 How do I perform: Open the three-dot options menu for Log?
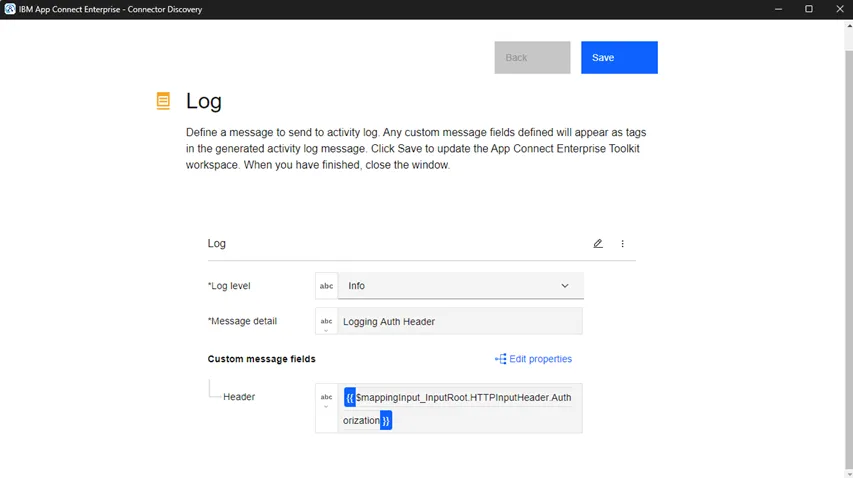[622, 244]
